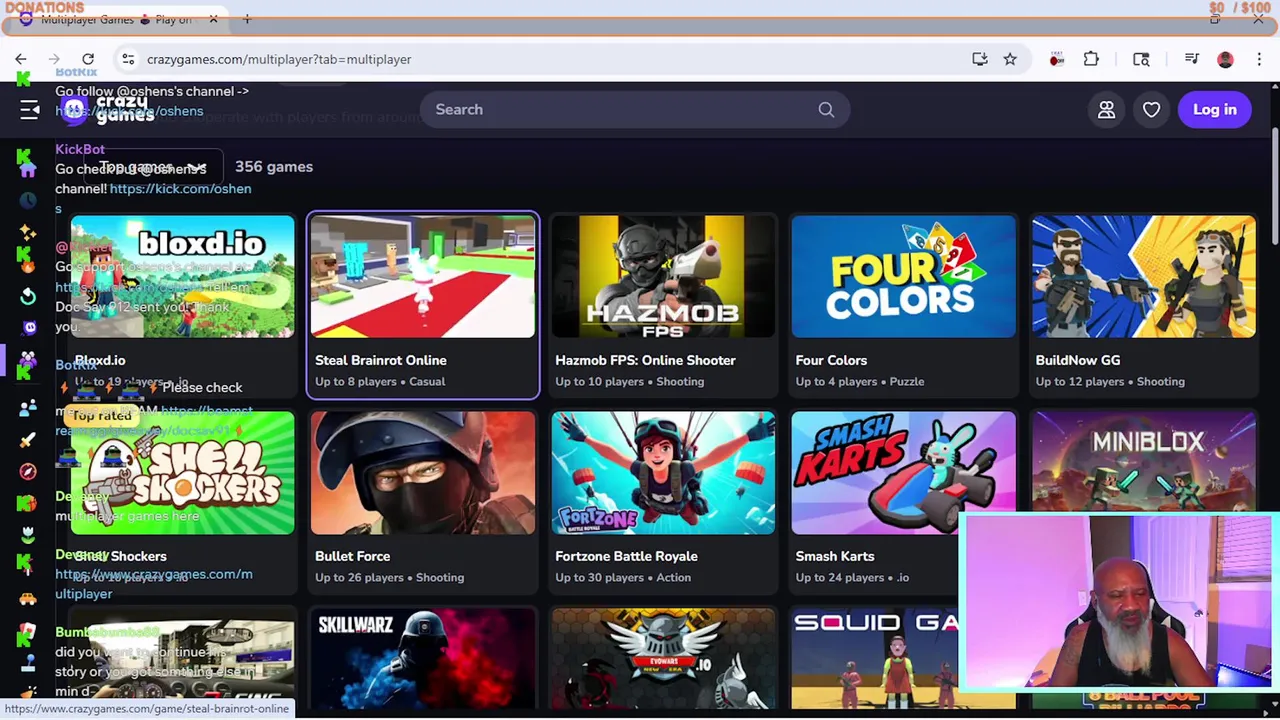Click the Steal Brainrot Online title
The image size is (1280, 720).
point(381,360)
